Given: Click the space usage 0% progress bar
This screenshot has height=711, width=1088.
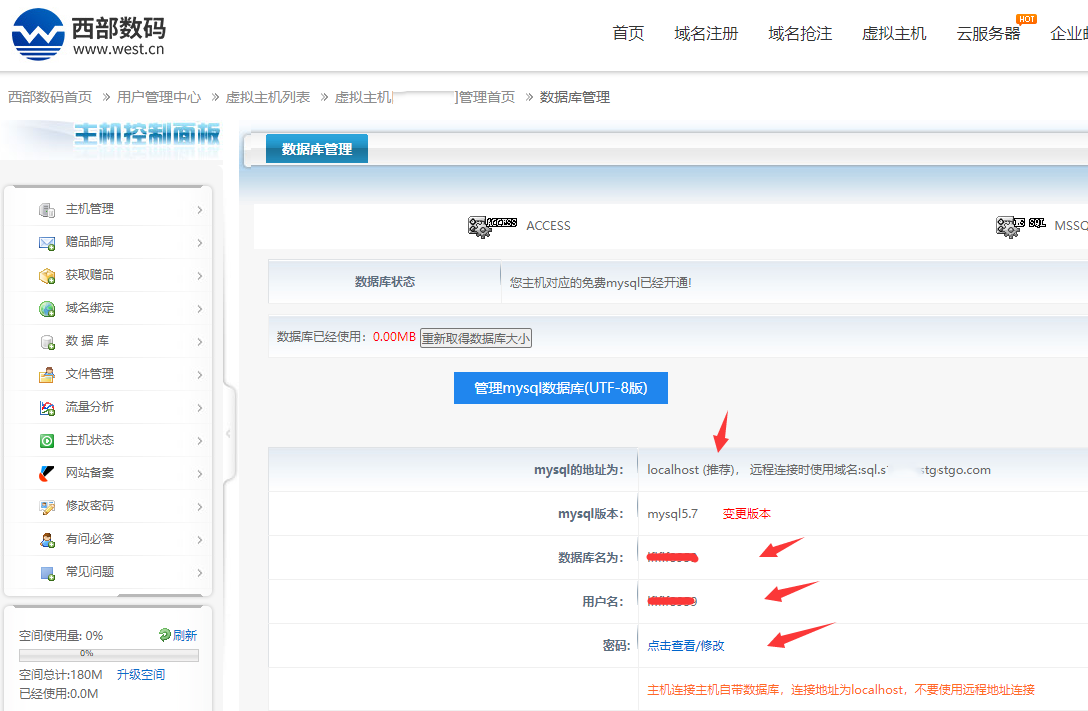Looking at the screenshot, I should 109,654.
